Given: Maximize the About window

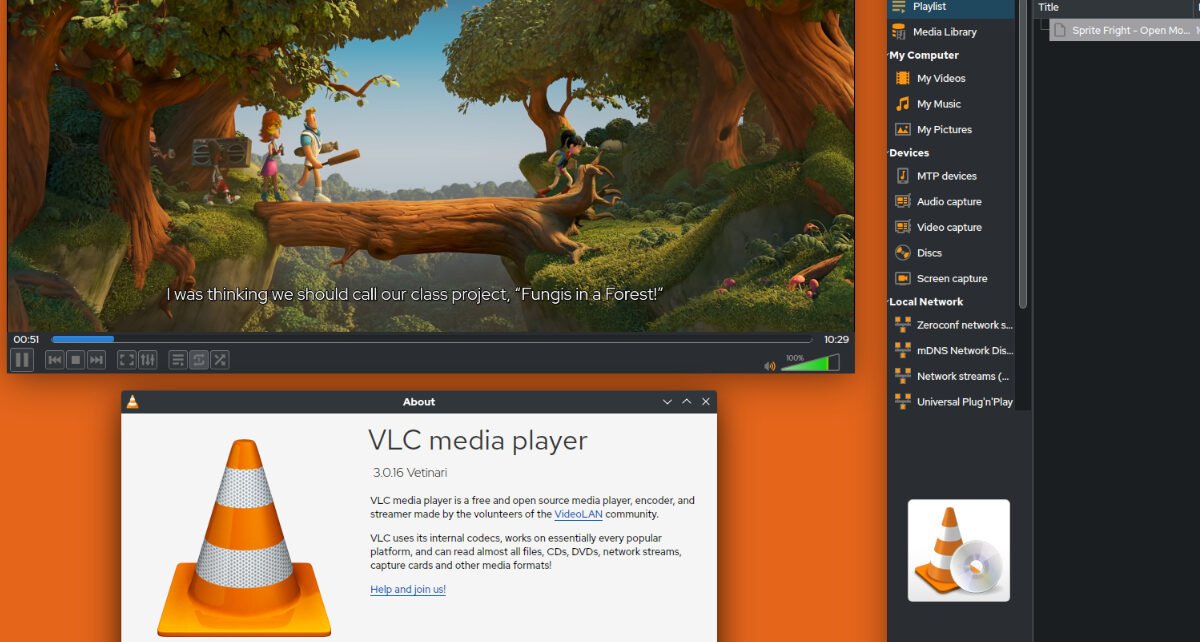Looking at the screenshot, I should [x=686, y=402].
